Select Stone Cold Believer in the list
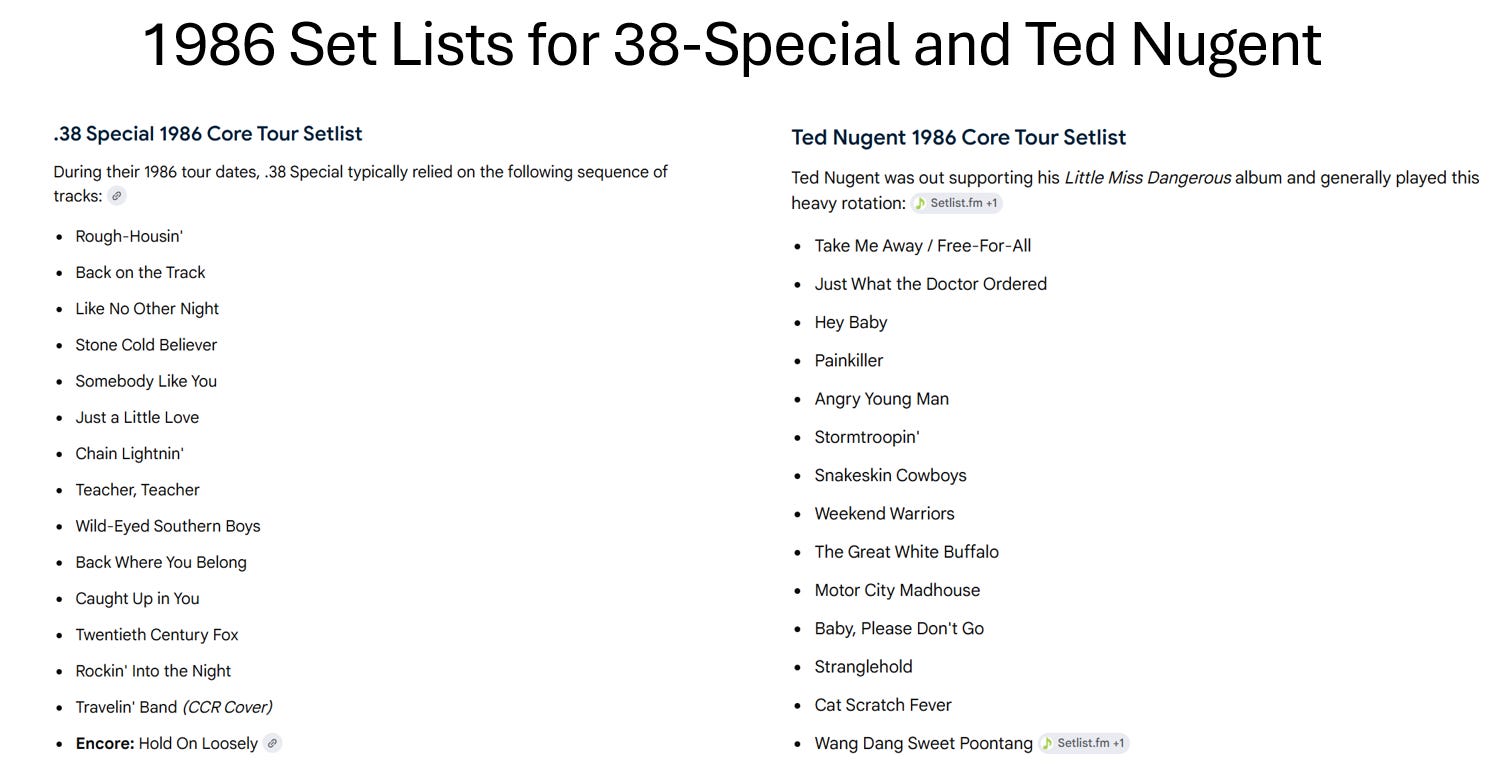The width and height of the screenshot is (1498, 778). [x=146, y=345]
